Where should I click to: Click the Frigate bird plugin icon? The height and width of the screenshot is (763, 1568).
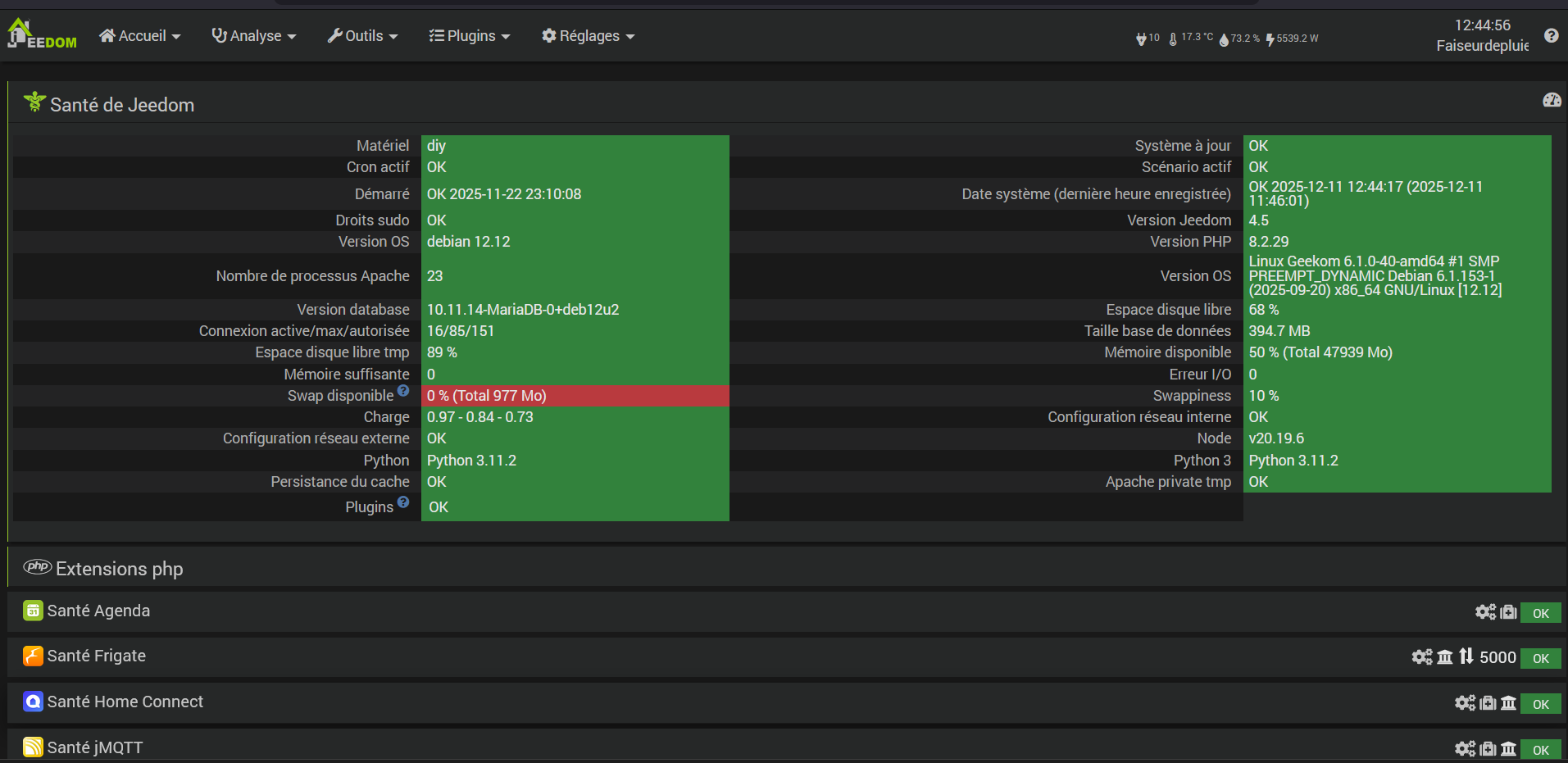(33, 656)
